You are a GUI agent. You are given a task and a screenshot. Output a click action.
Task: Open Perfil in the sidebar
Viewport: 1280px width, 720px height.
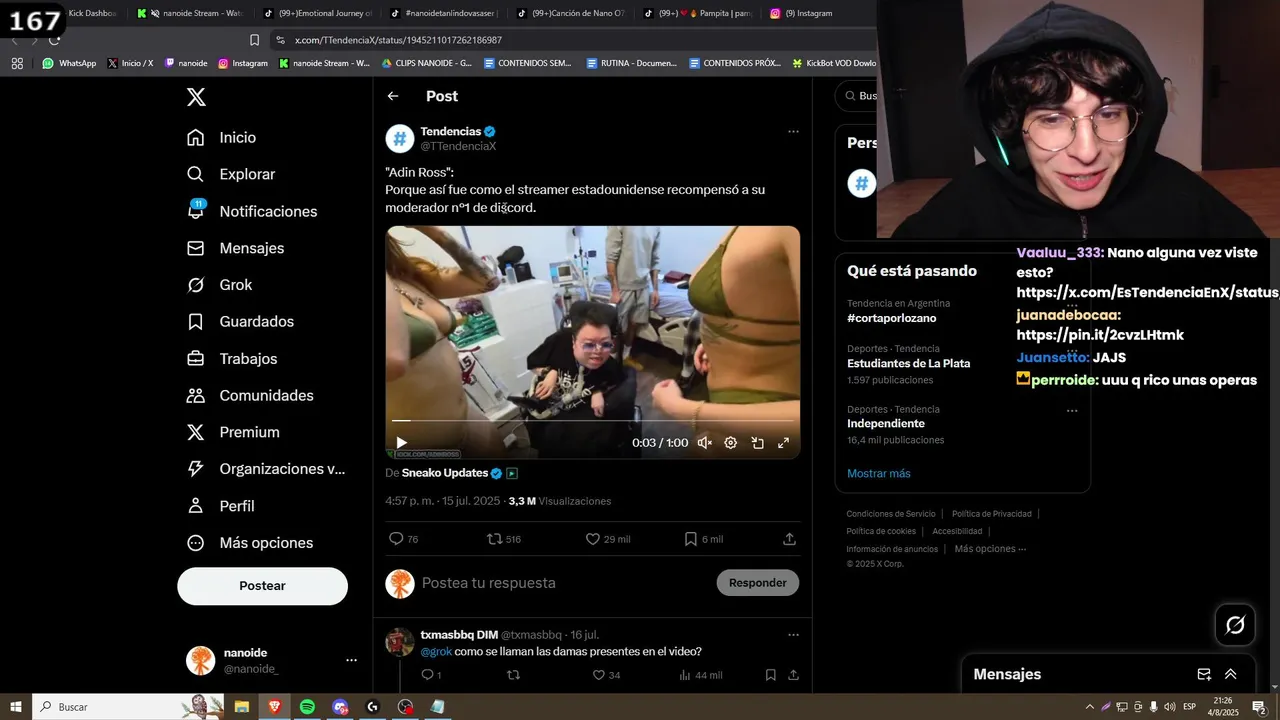click(x=221, y=506)
